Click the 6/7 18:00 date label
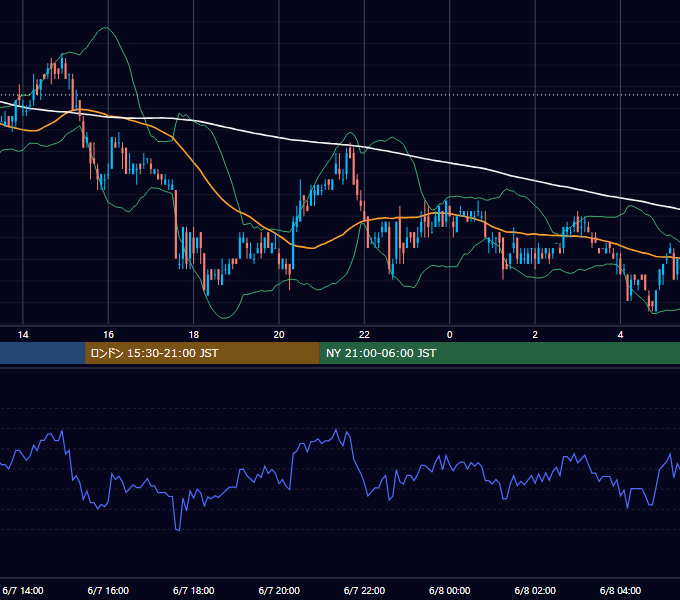Image resolution: width=680 pixels, height=600 pixels. pyautogui.click(x=193, y=590)
